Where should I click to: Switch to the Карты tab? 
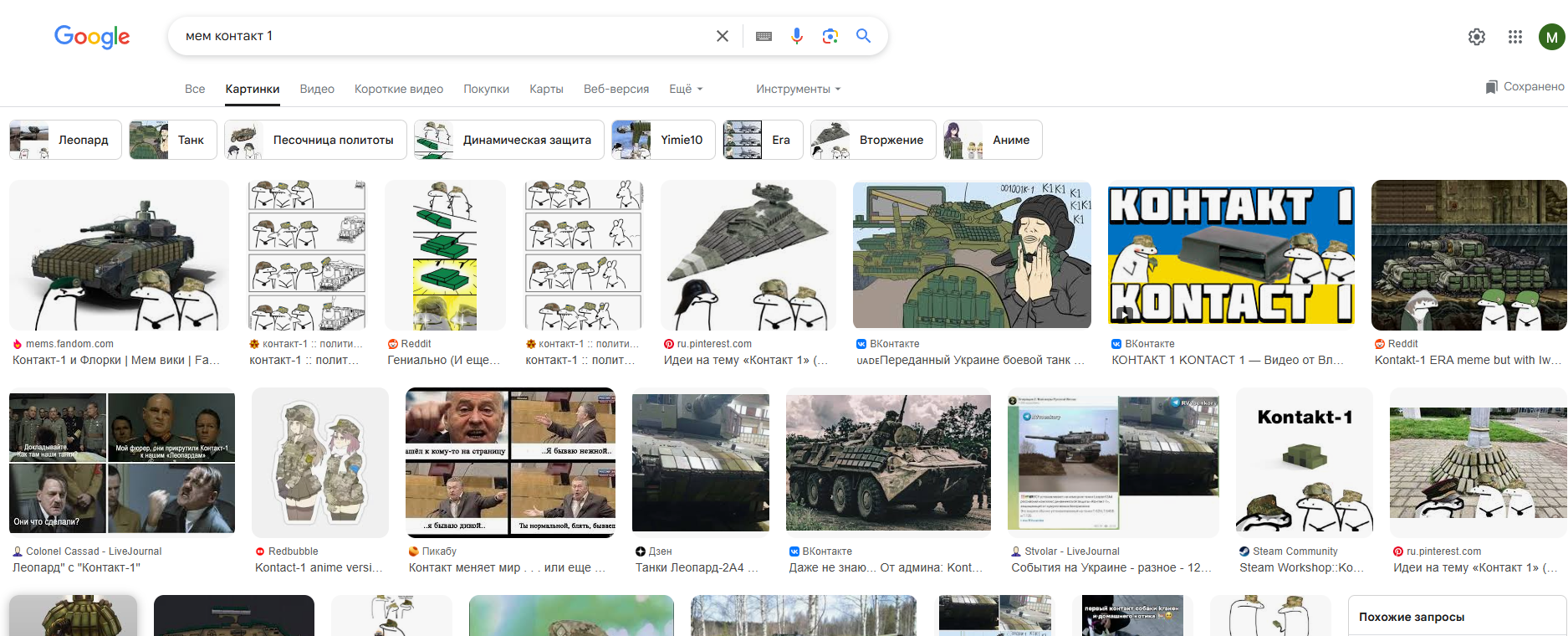coord(546,89)
